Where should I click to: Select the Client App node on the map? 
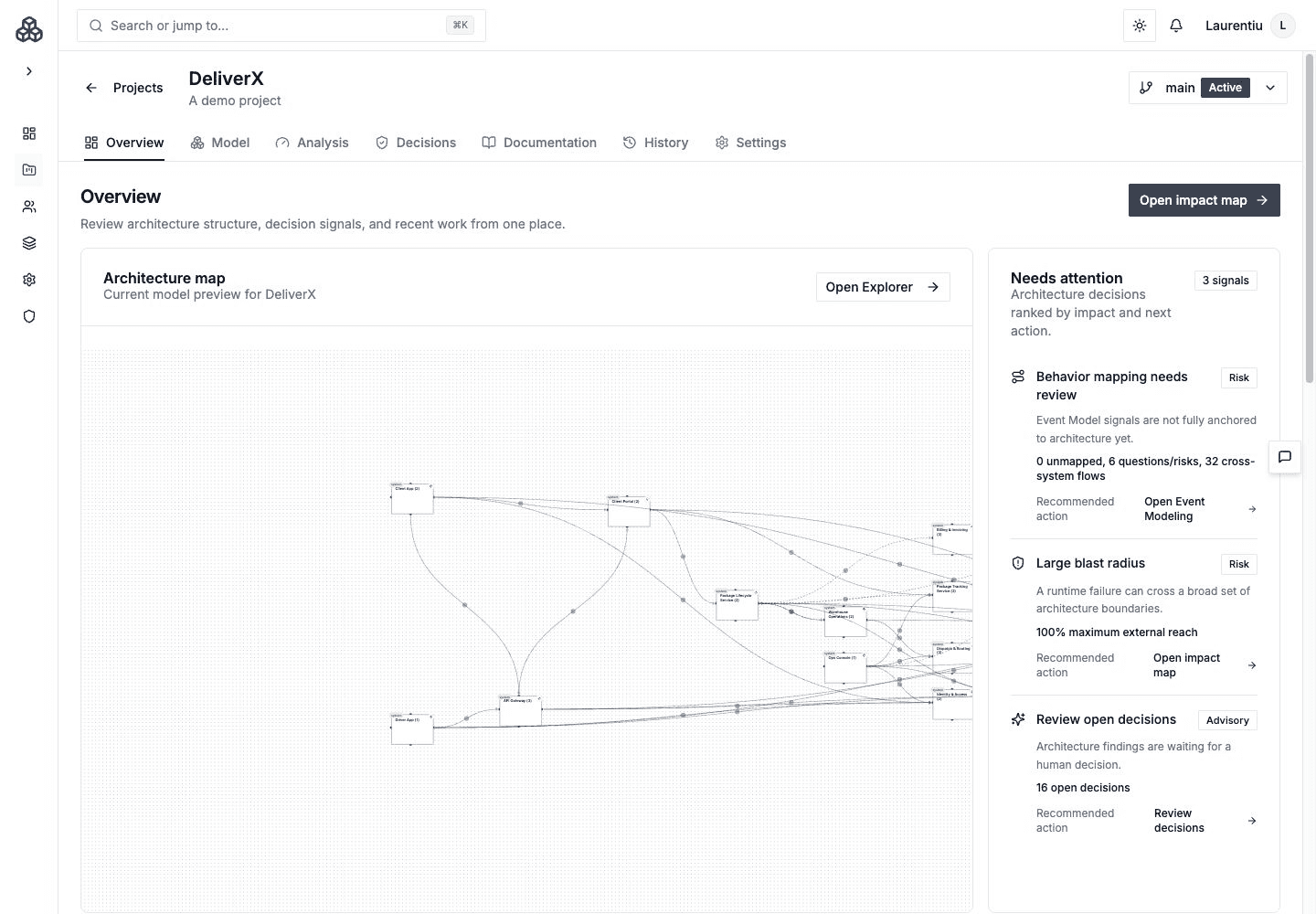click(x=412, y=499)
